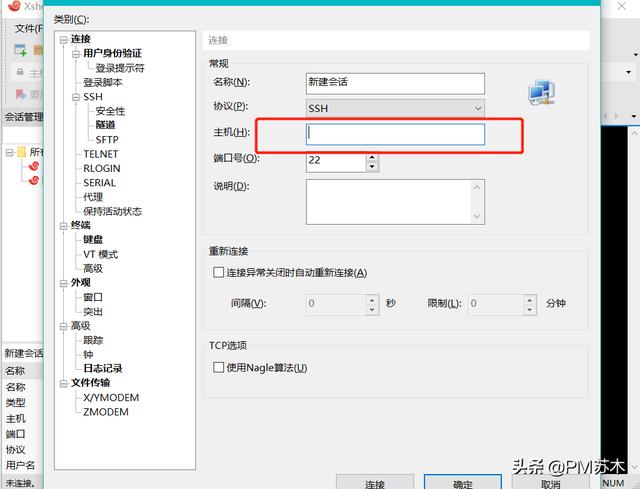Collapse the sessions folder in Xshell sidebar
640x489 pixels.
pyautogui.click(x=9, y=153)
